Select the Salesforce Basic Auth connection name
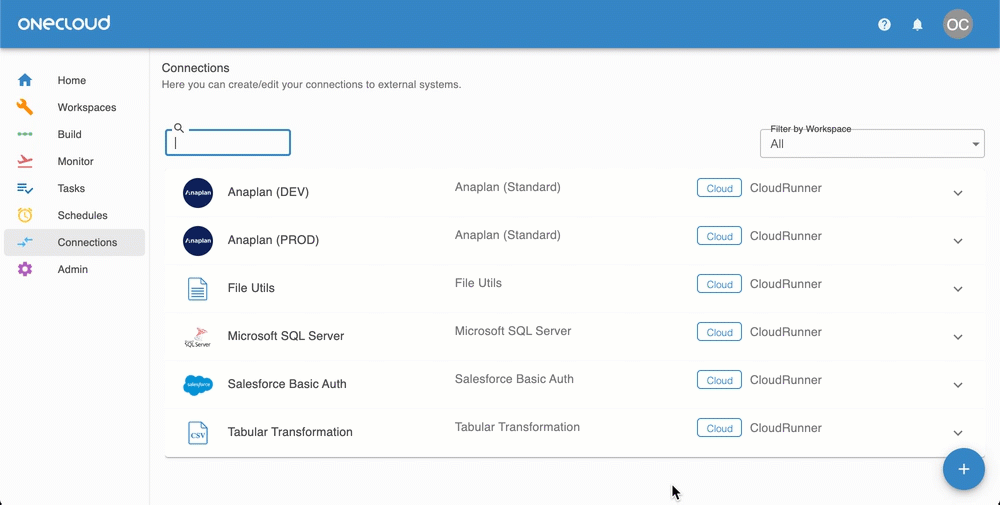The height and width of the screenshot is (505, 1000). click(287, 384)
